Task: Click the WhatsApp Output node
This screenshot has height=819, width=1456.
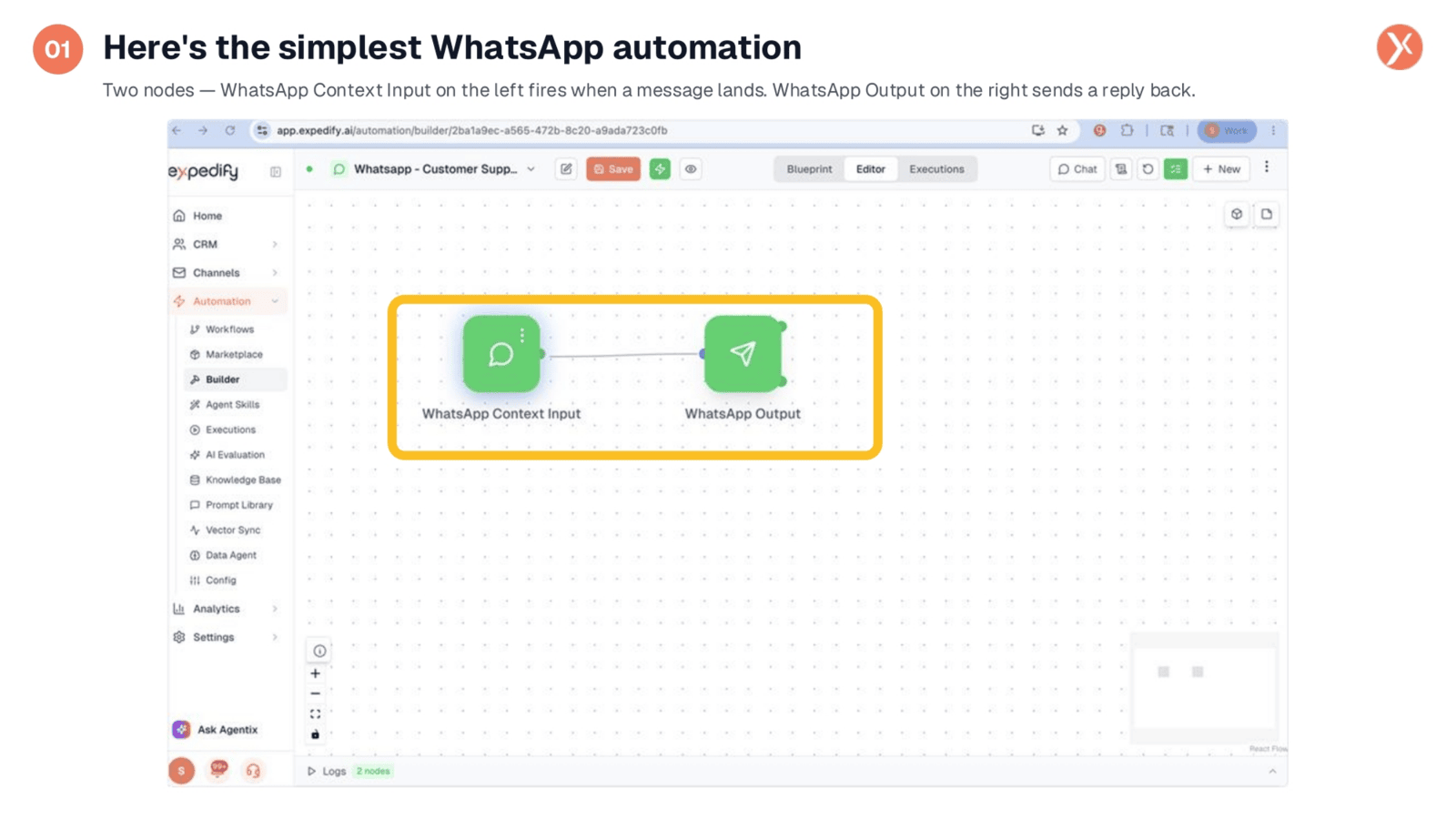Action: 743,354
